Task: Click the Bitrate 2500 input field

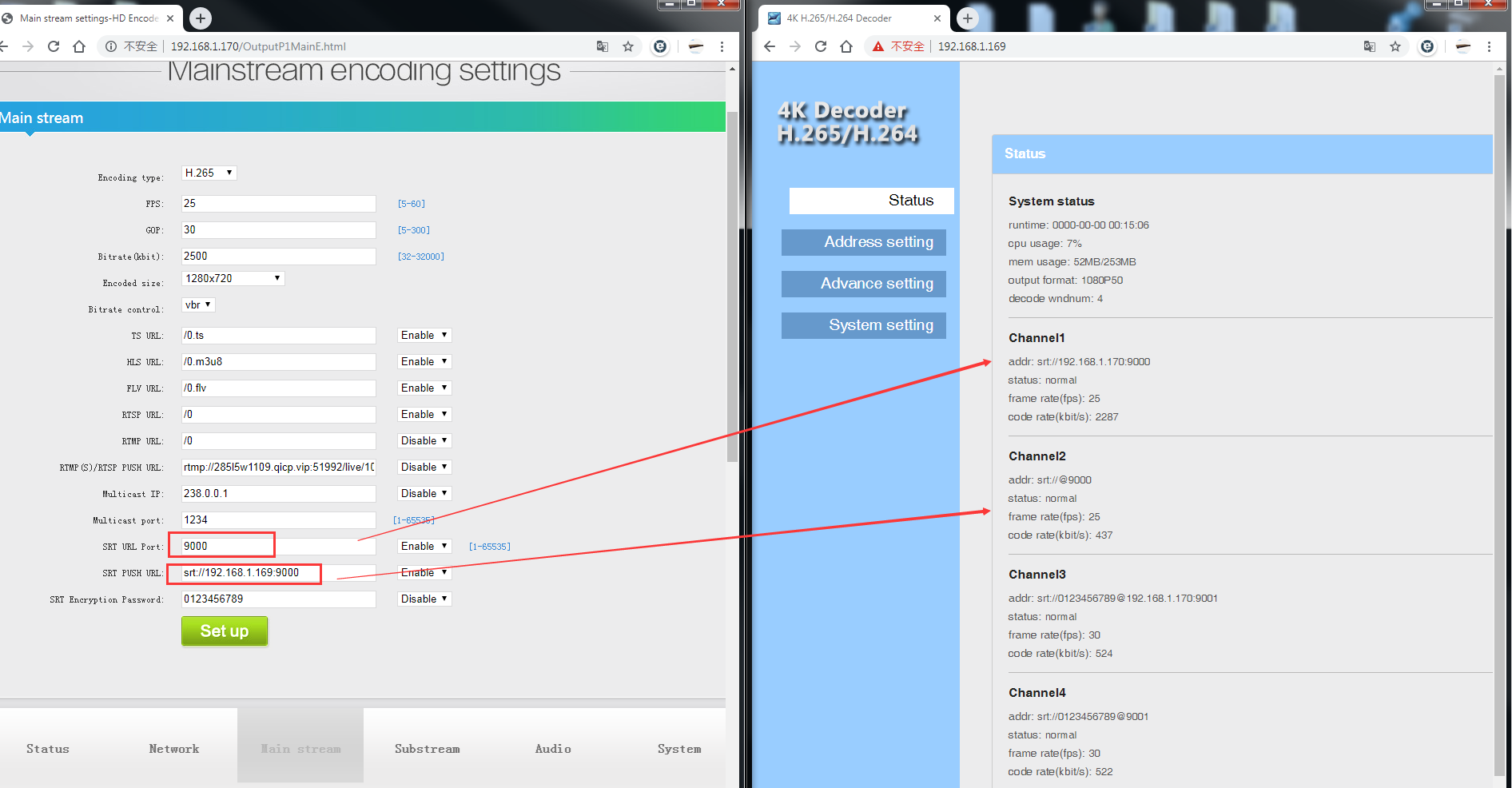Action: [278, 256]
